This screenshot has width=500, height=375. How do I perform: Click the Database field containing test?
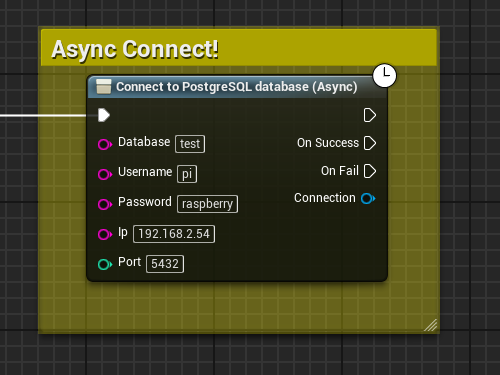190,144
